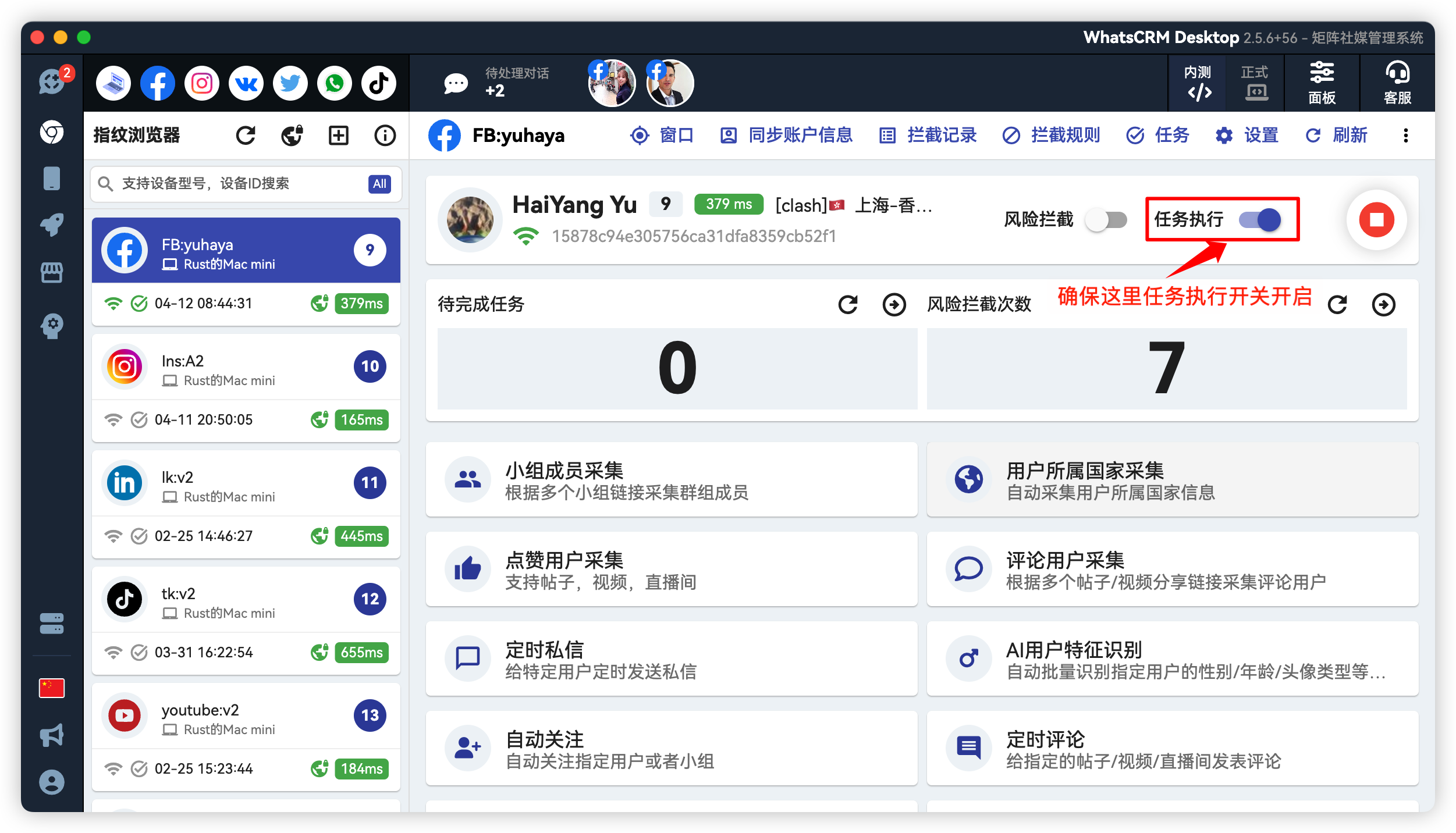Open the 用户所属国家采集 task card
The height and width of the screenshot is (833, 1456).
(x=1173, y=479)
